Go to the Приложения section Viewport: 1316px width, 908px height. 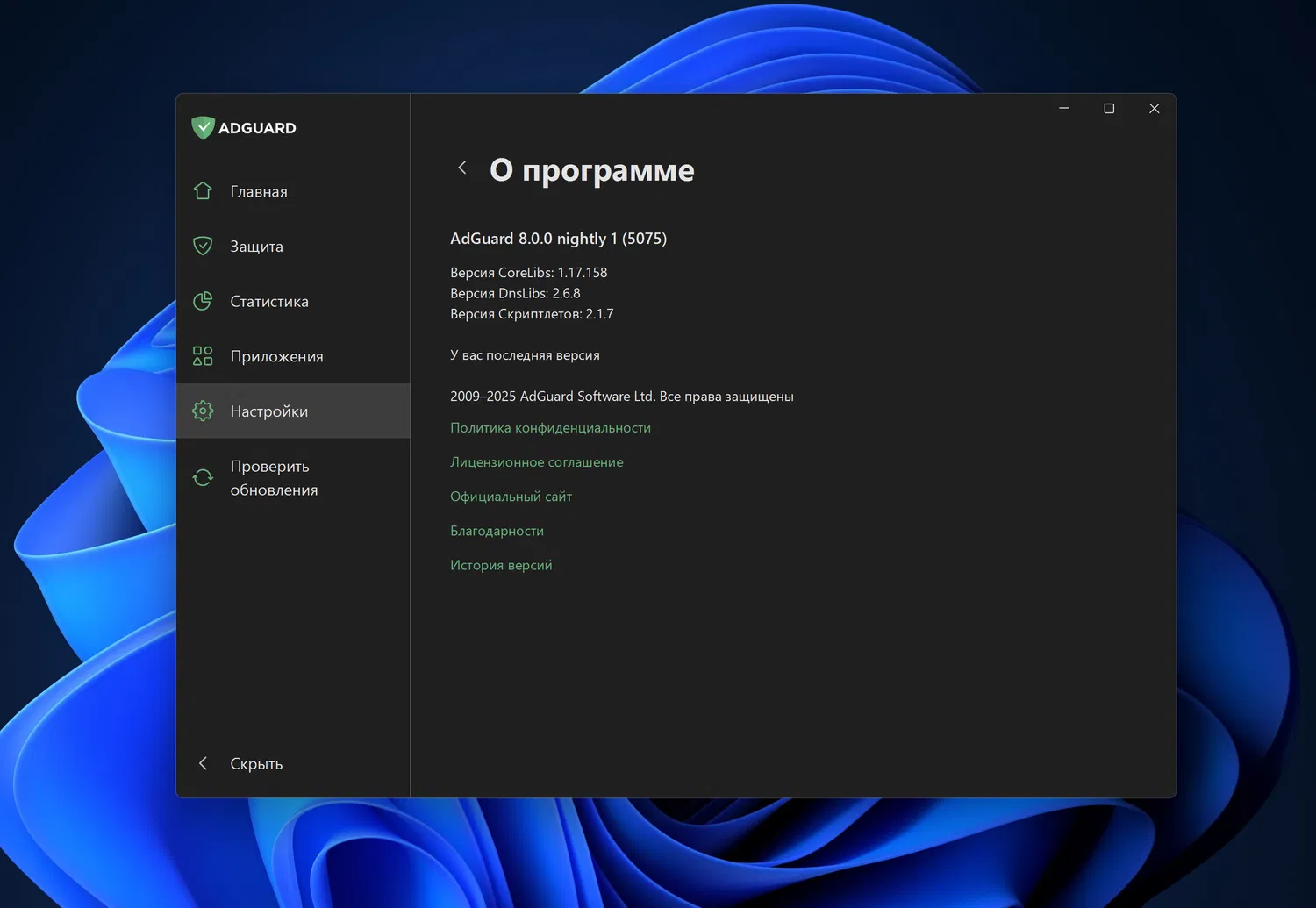click(x=293, y=356)
